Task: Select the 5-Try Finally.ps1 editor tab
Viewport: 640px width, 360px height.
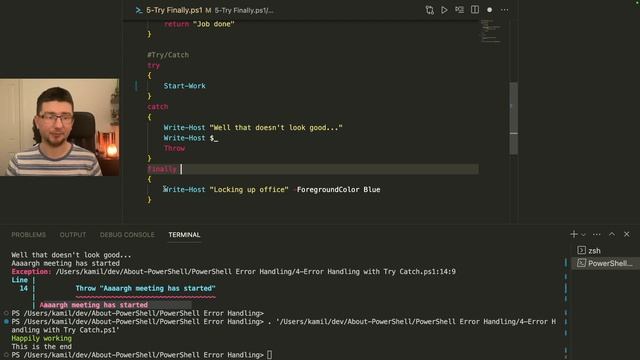Action: pyautogui.click(x=174, y=10)
